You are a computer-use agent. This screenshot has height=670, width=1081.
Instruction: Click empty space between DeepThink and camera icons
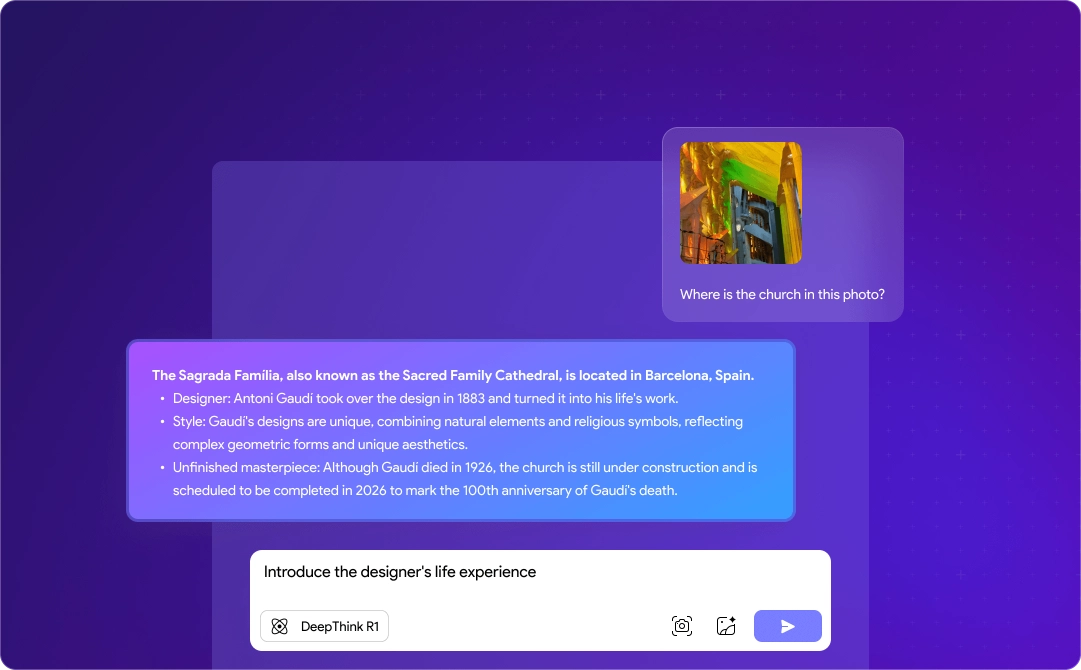pyautogui.click(x=529, y=626)
